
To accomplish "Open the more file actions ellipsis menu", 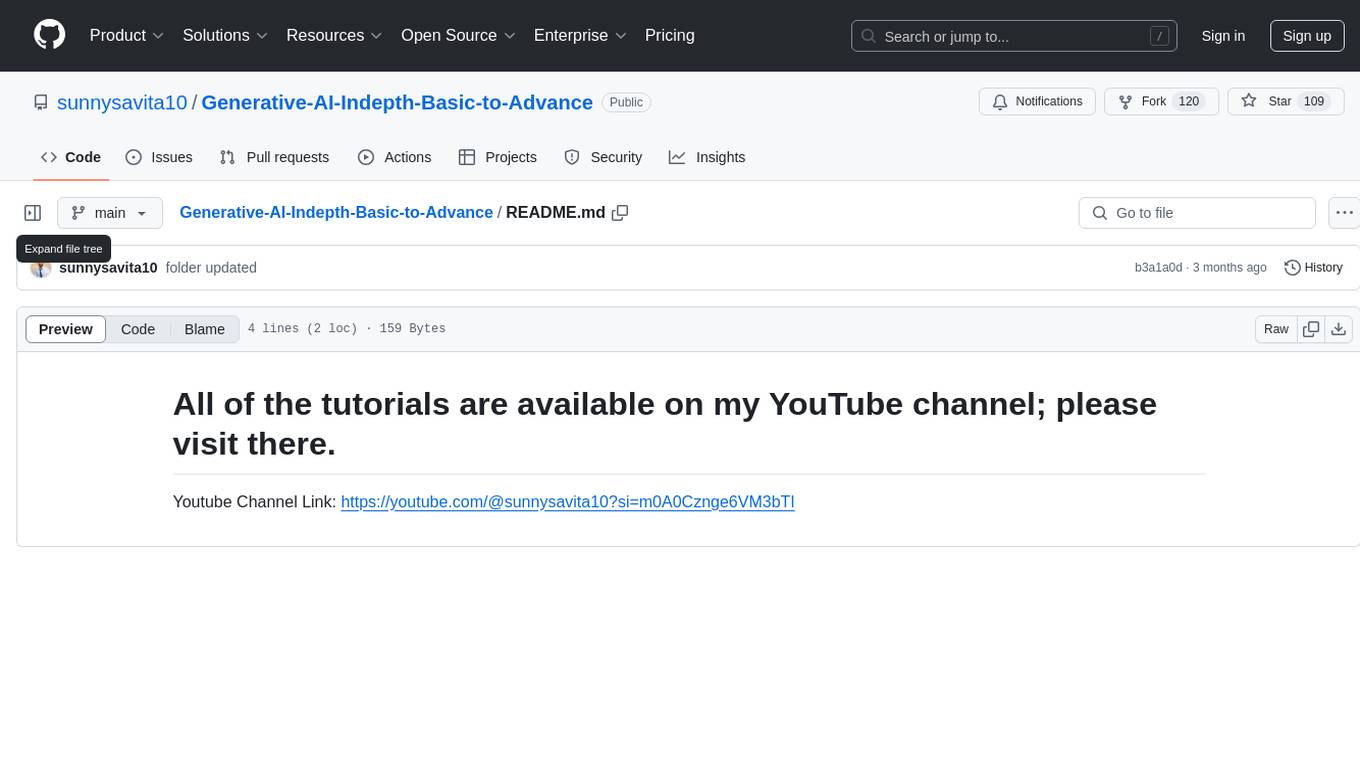I will tap(1345, 213).
